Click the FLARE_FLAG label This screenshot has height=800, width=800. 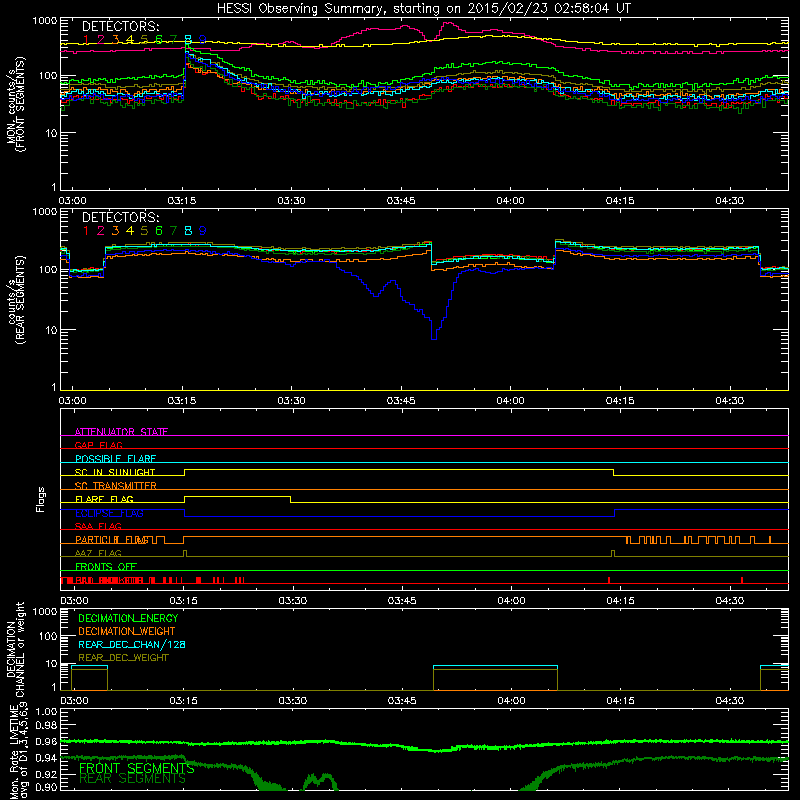point(104,499)
